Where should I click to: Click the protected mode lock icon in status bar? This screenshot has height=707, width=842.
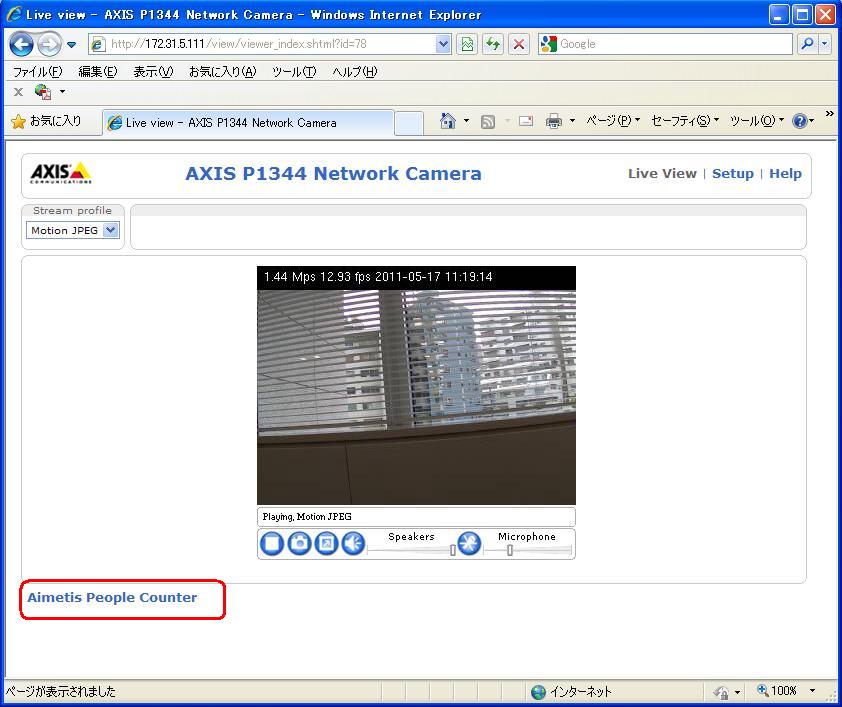722,692
